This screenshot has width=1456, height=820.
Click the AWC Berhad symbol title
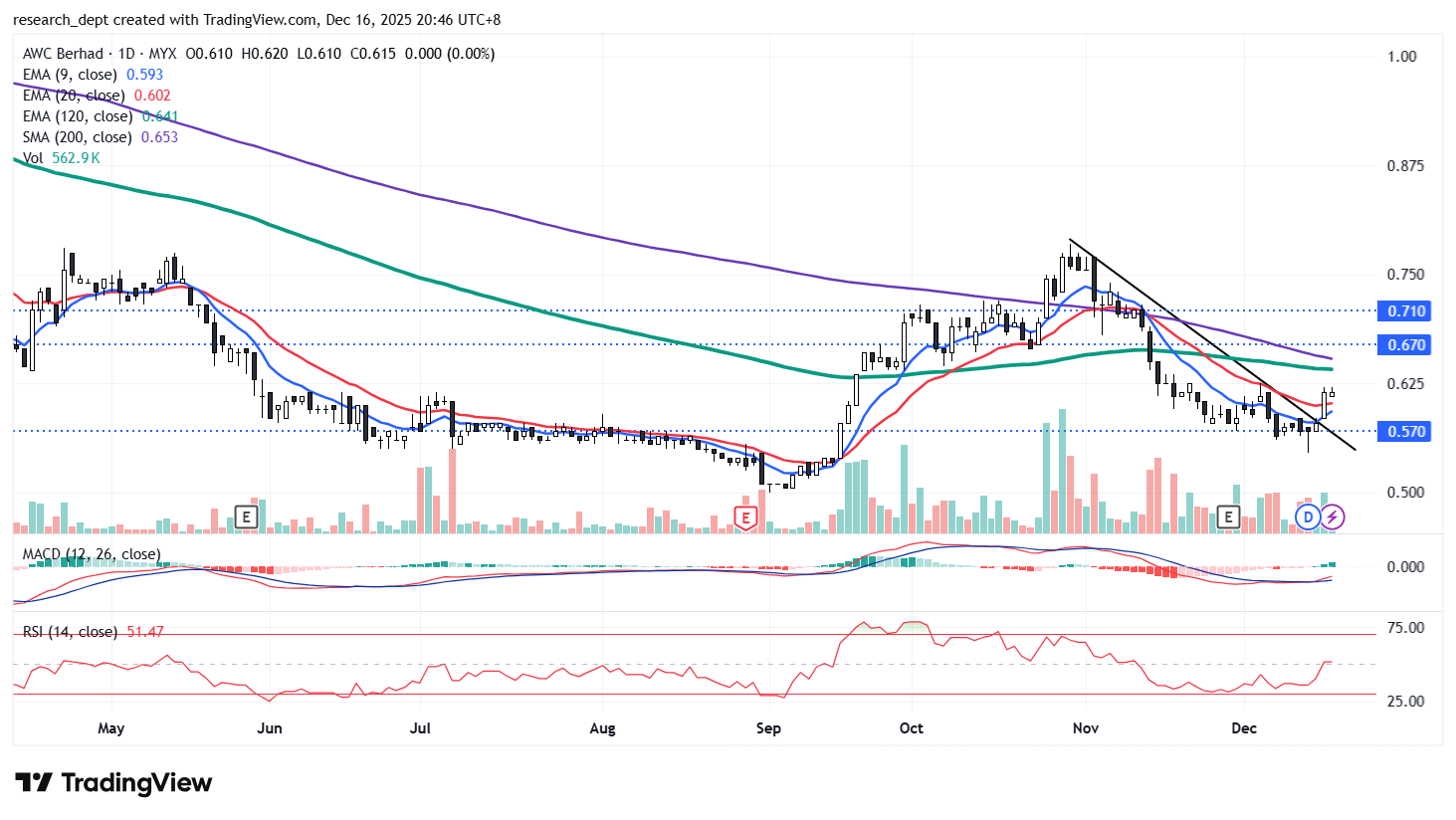pos(63,54)
